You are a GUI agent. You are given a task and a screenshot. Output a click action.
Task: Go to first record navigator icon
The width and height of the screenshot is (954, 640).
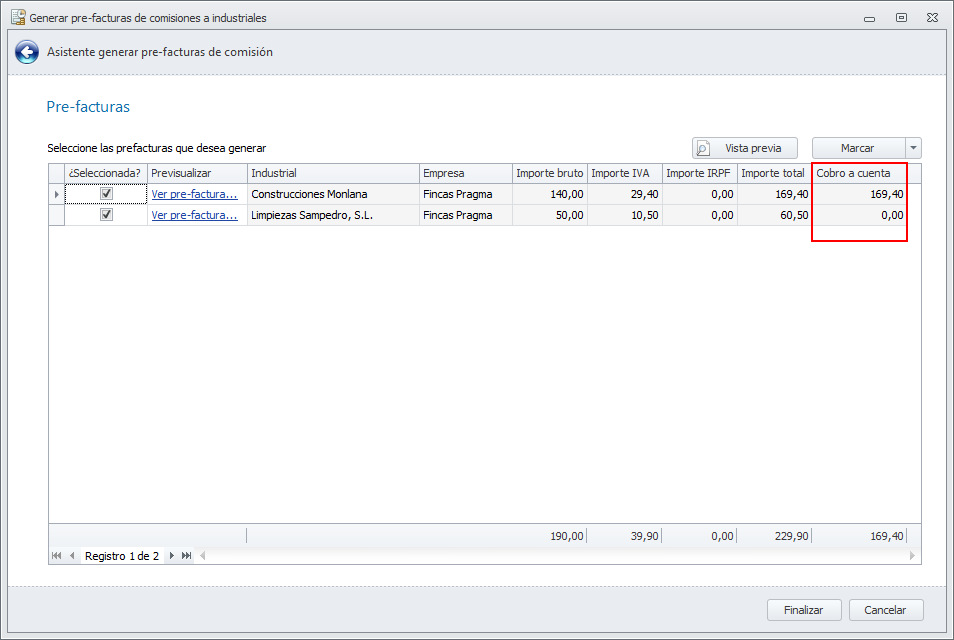point(56,556)
